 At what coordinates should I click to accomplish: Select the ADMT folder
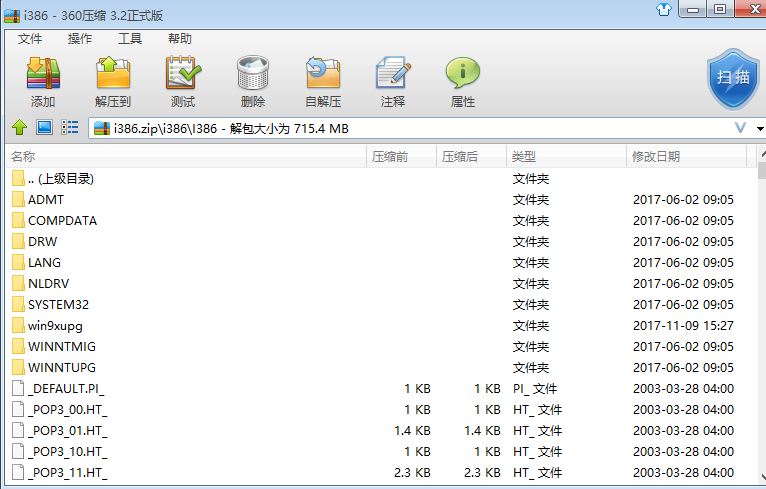[381, 199]
